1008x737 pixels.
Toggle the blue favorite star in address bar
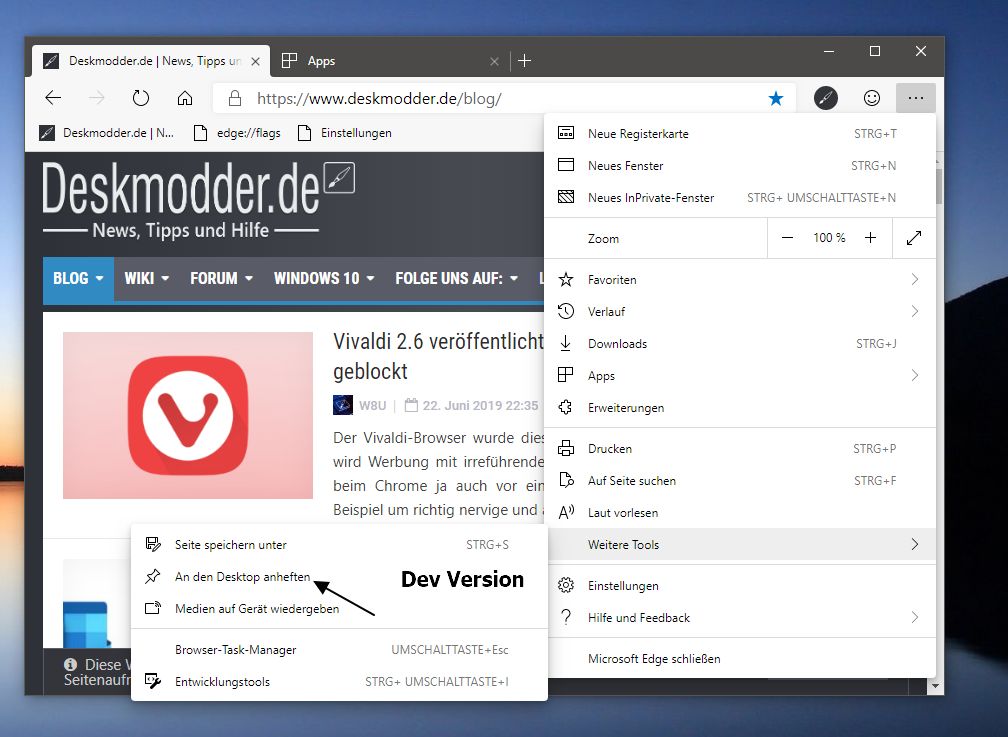click(x=776, y=98)
